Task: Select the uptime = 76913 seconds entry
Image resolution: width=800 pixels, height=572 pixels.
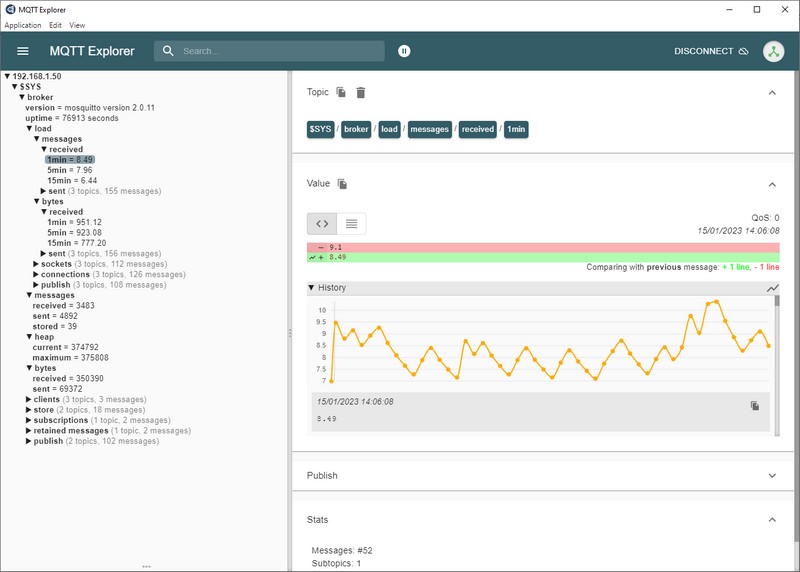Action: (x=72, y=118)
